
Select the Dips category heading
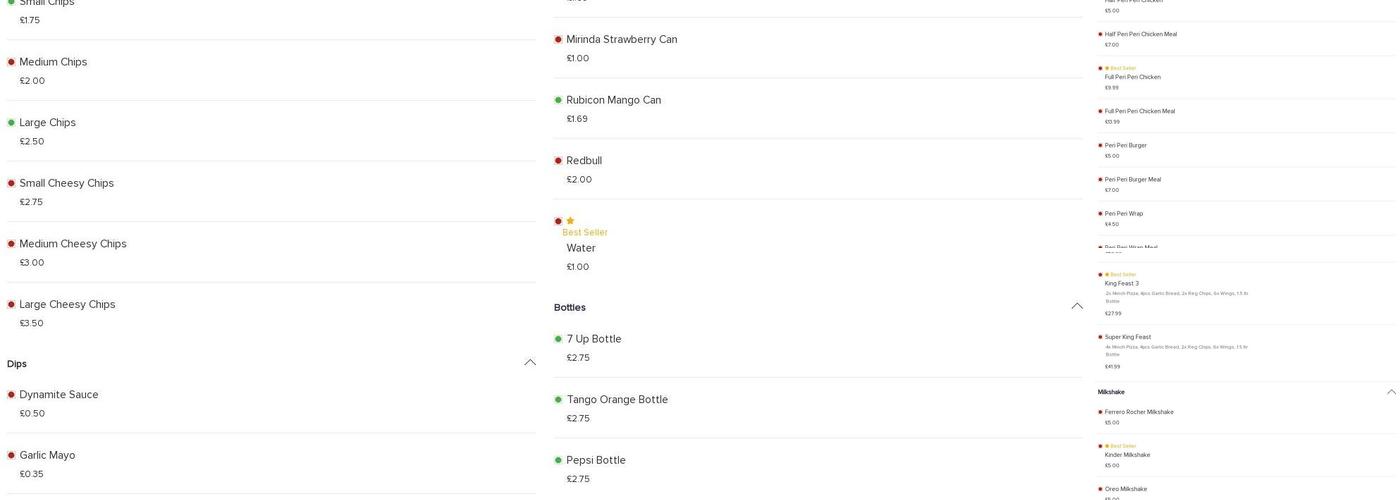(17, 364)
